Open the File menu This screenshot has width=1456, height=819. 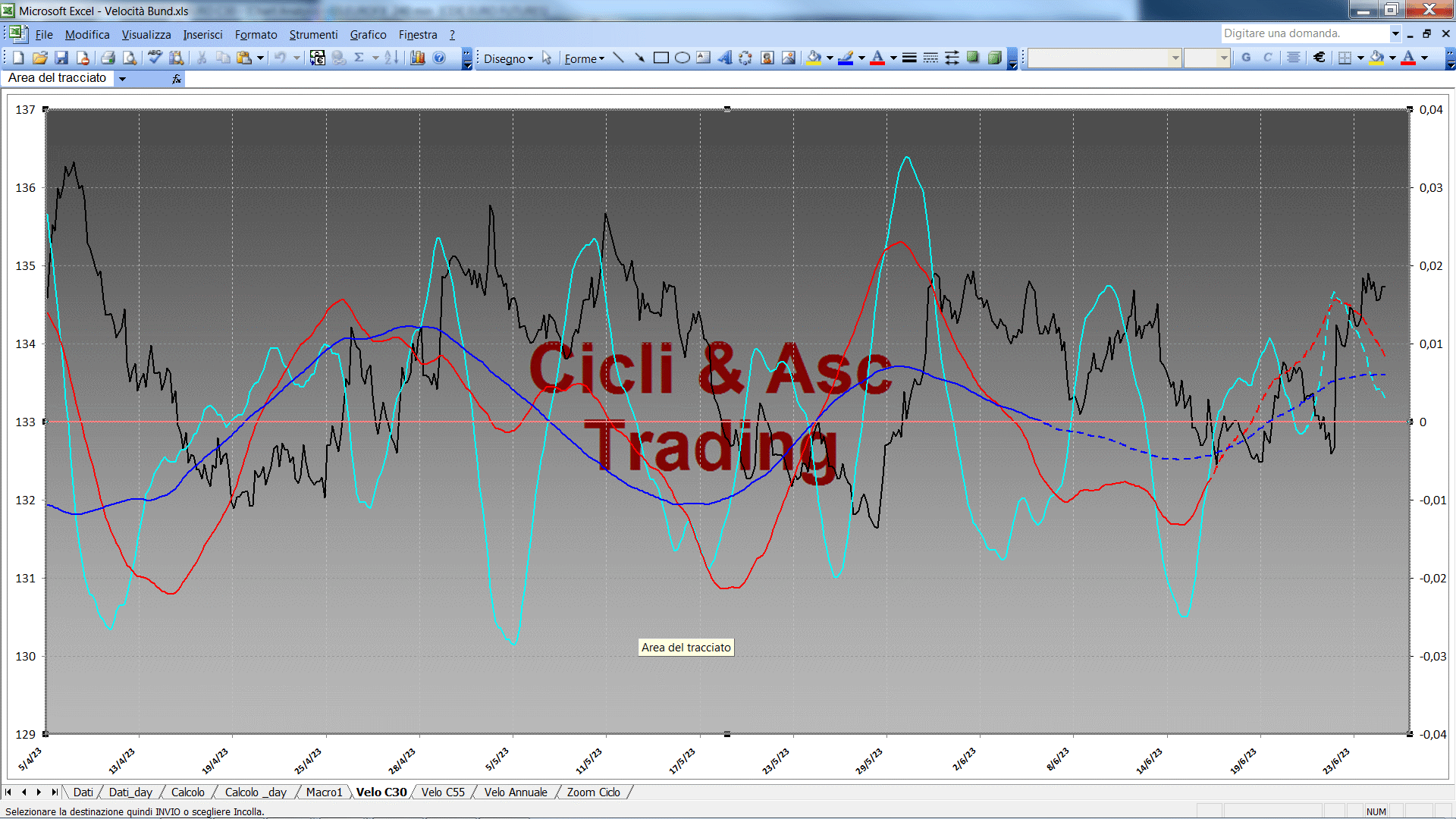[x=44, y=34]
